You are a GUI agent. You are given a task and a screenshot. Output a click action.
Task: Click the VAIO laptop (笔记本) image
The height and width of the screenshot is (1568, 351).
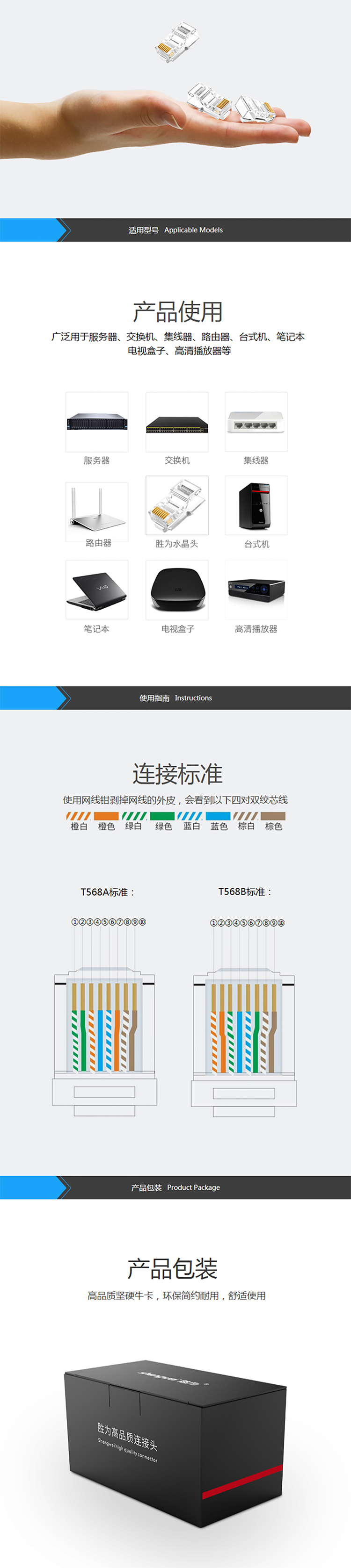[x=97, y=589]
